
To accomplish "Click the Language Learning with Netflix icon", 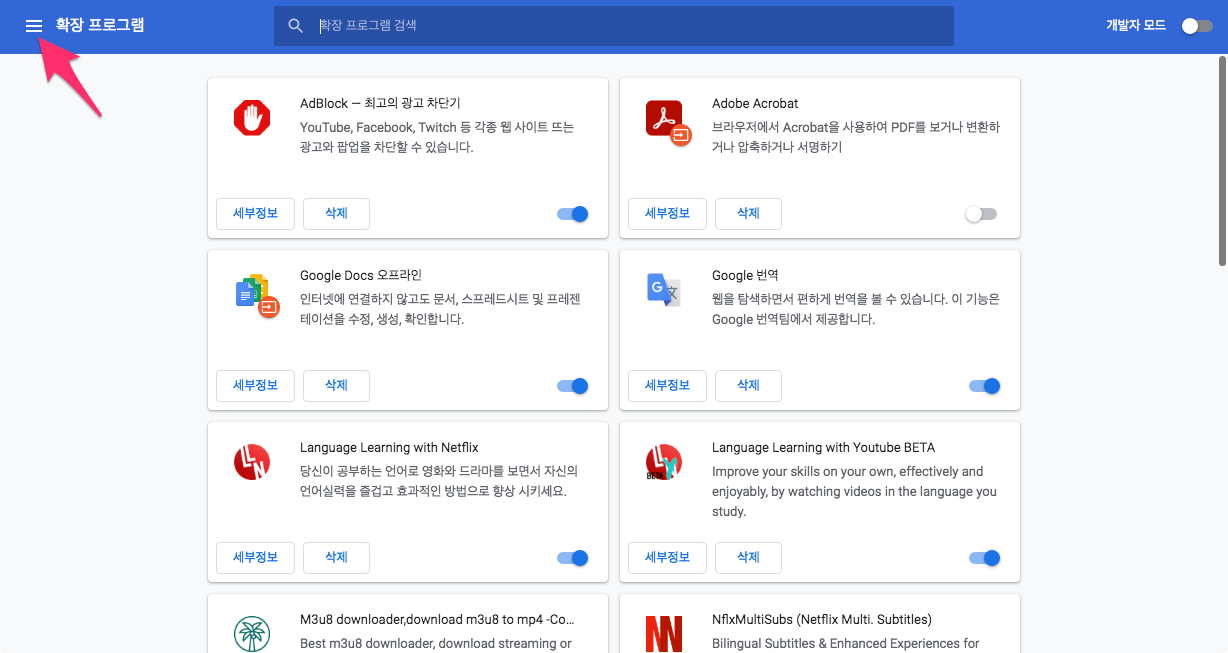I will [x=252, y=462].
